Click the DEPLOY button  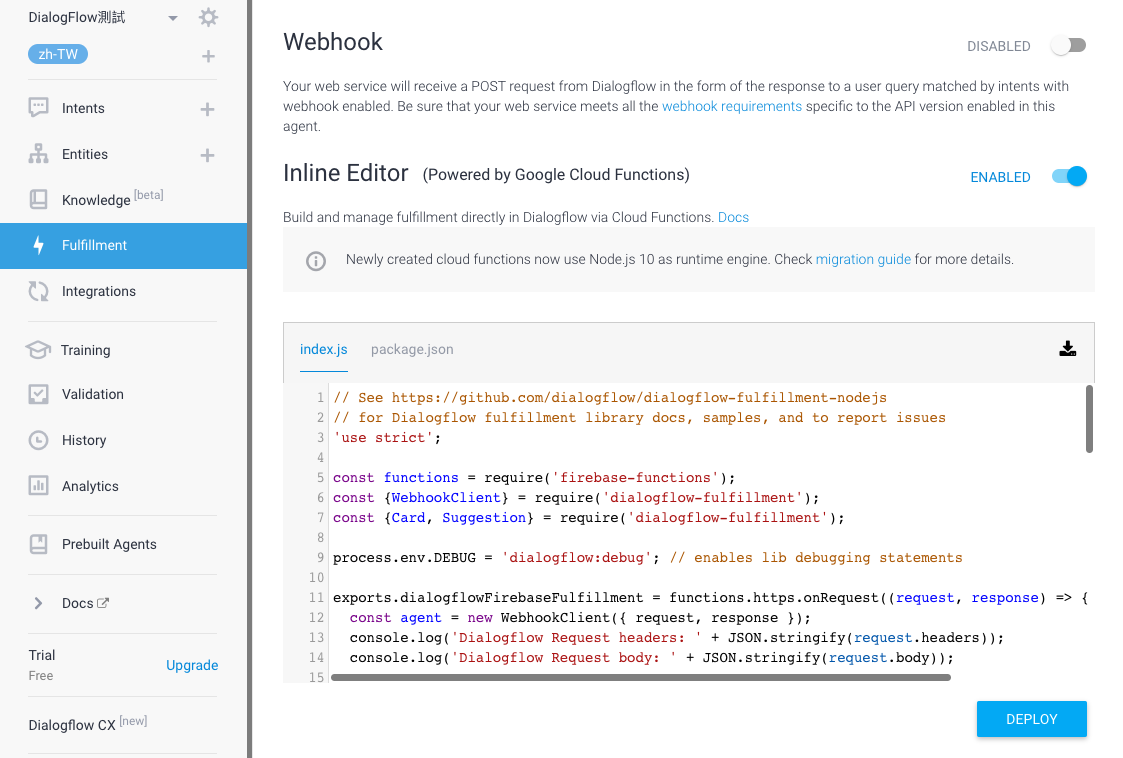(x=1031, y=719)
